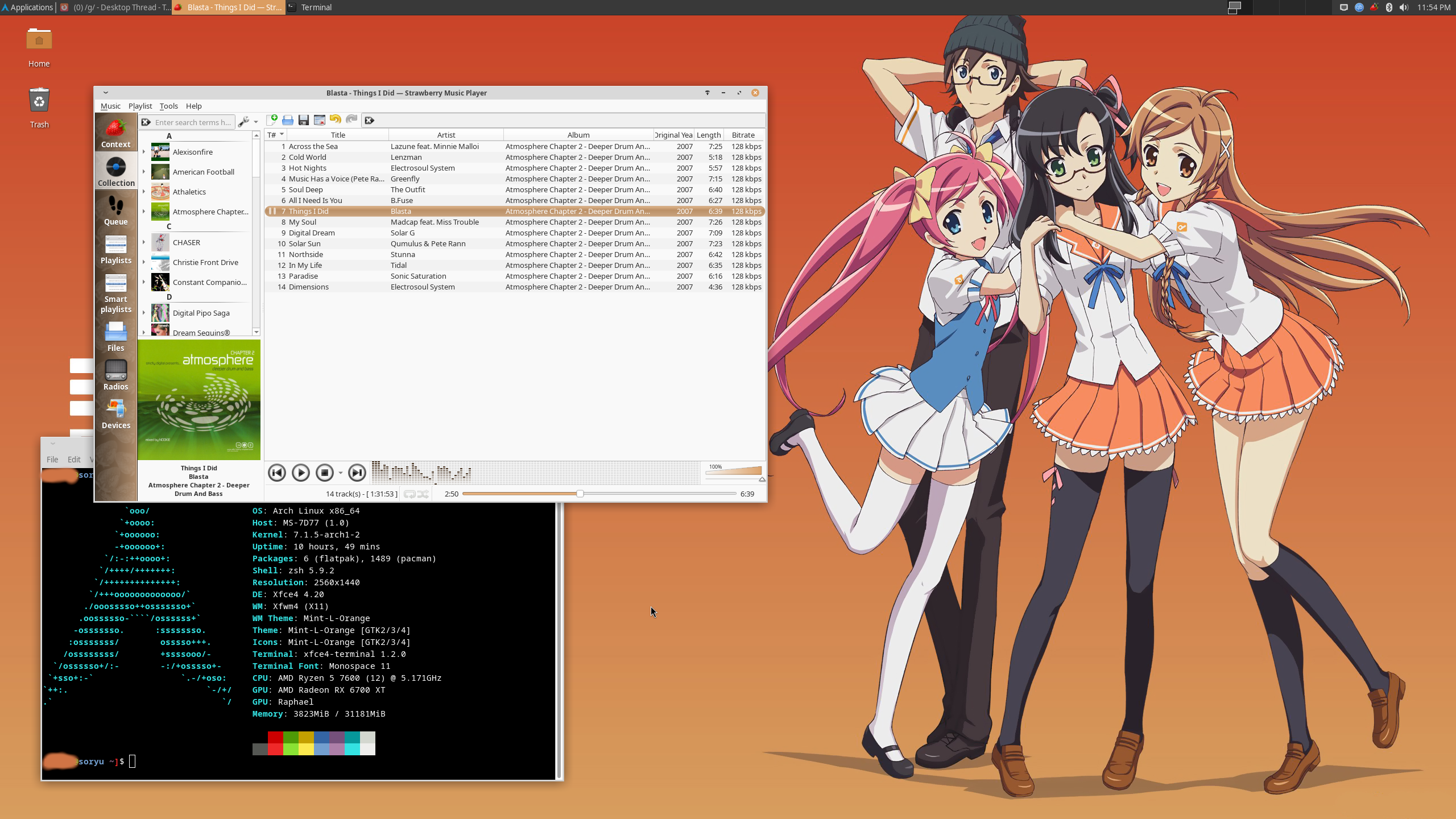The image size is (1456, 819).
Task: Click the clear playlist icon
Action: 320,120
